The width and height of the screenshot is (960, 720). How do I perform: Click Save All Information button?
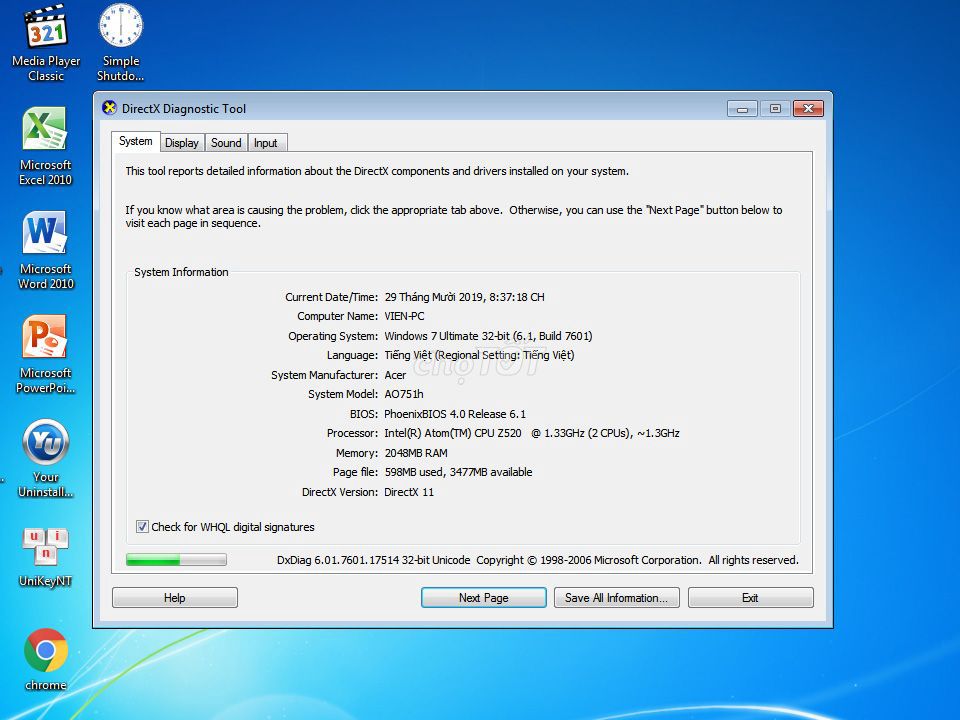click(x=617, y=598)
